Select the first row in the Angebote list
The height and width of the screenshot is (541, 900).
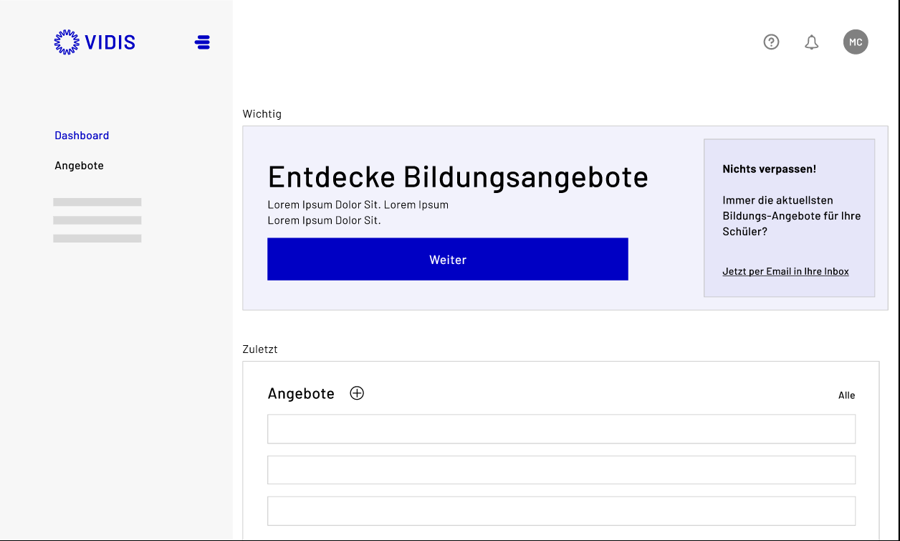(x=561, y=429)
